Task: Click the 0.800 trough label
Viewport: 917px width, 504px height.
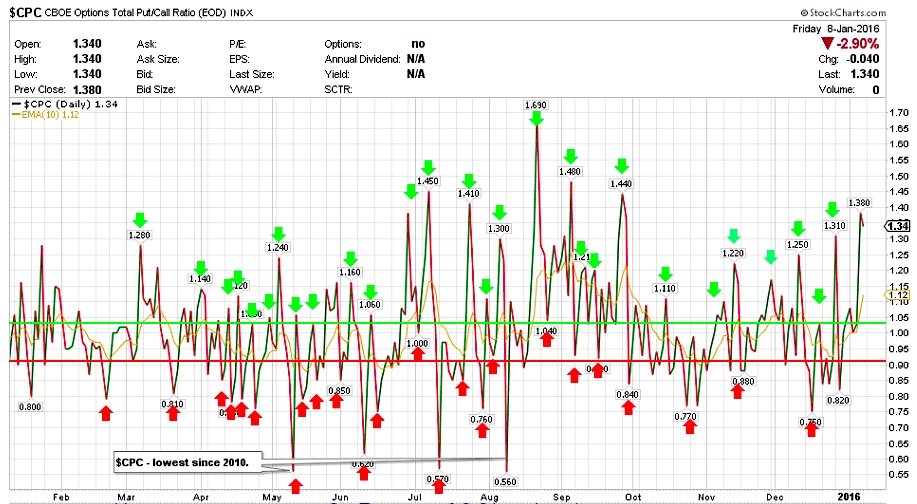Action: coord(30,407)
